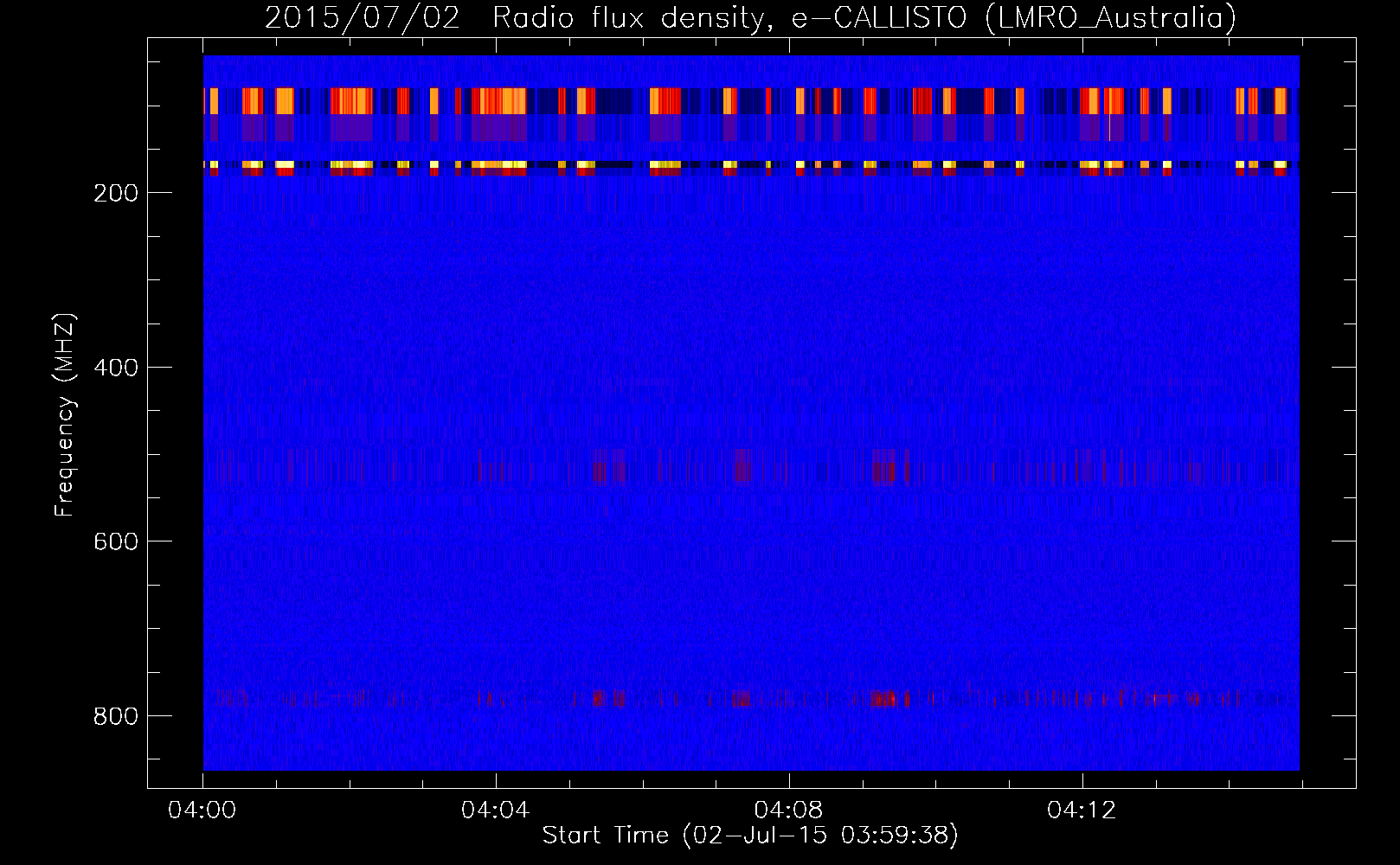Click the 200 frequency tick label

tap(116, 192)
